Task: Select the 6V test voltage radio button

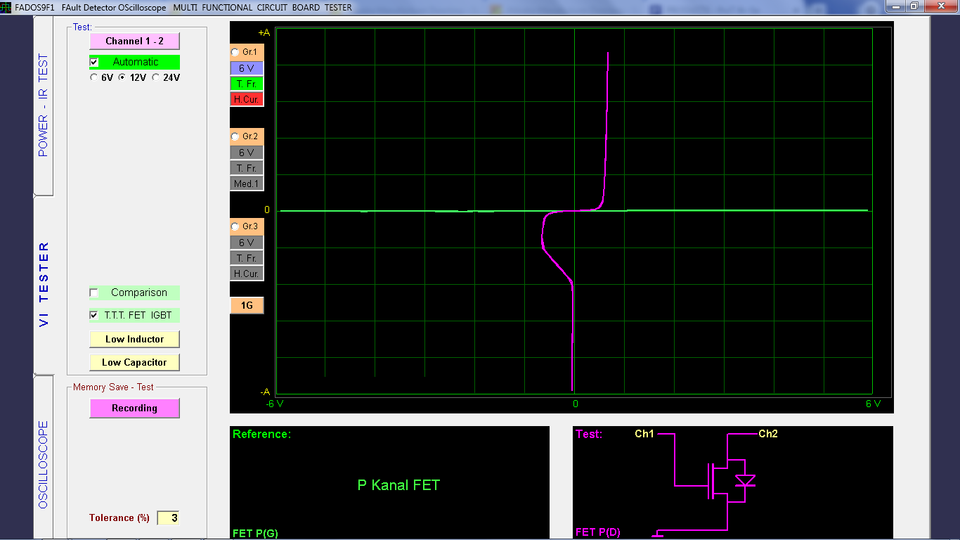Action: 94,77
